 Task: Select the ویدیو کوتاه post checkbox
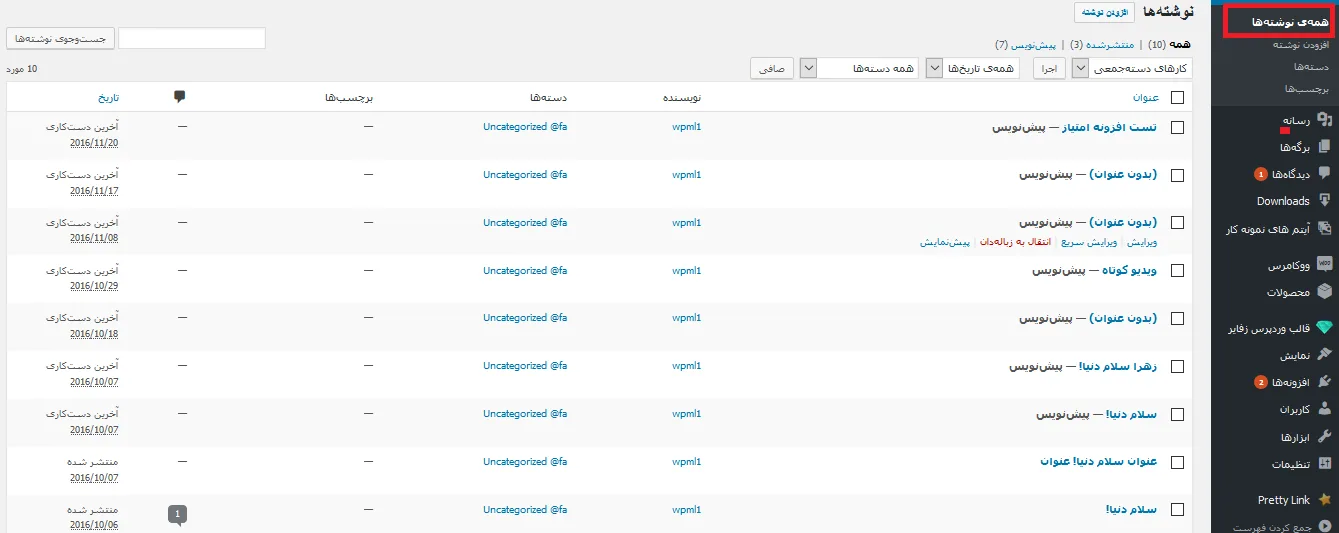1177,271
